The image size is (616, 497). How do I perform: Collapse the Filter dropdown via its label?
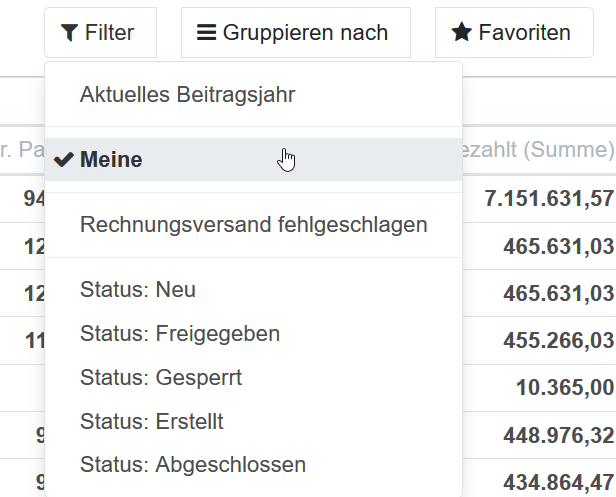[109, 33]
